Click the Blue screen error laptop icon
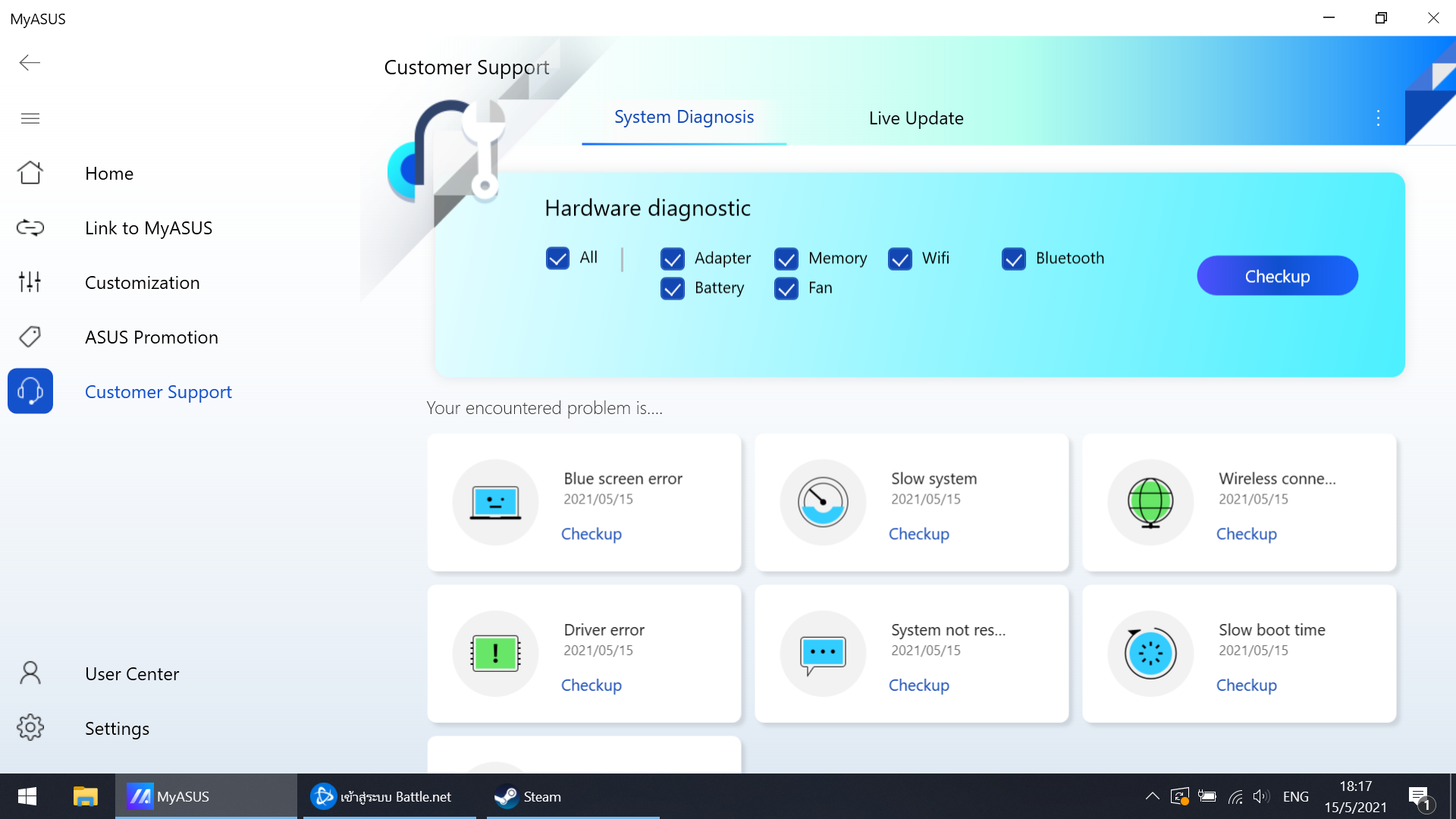The height and width of the screenshot is (819, 1456). click(x=495, y=502)
